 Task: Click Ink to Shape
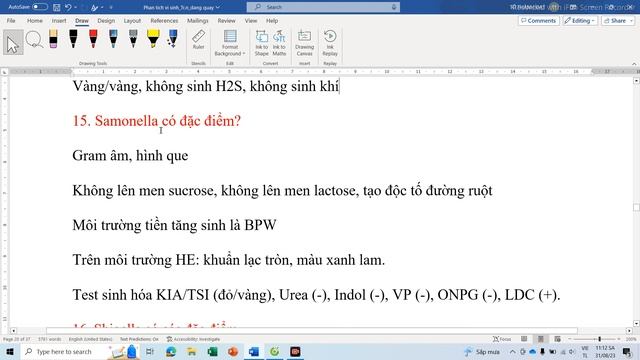point(262,43)
